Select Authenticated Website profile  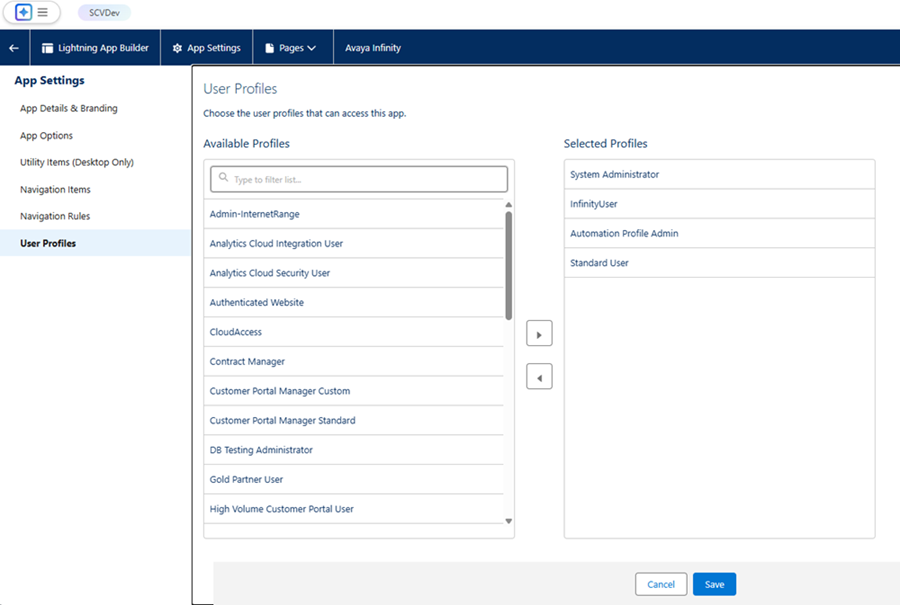tap(354, 302)
